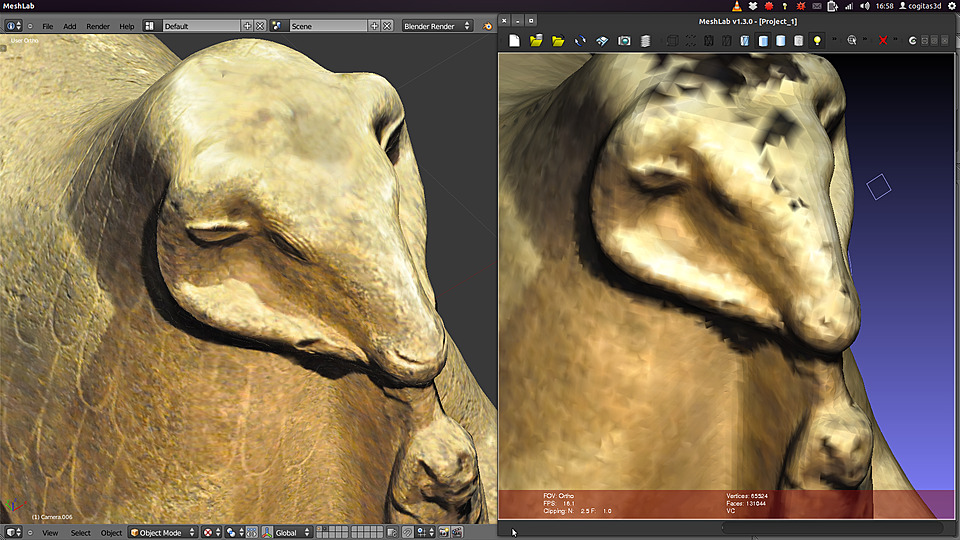Open the 3D View editor type selector
Viewport: 960px width, 540px height.
13,533
